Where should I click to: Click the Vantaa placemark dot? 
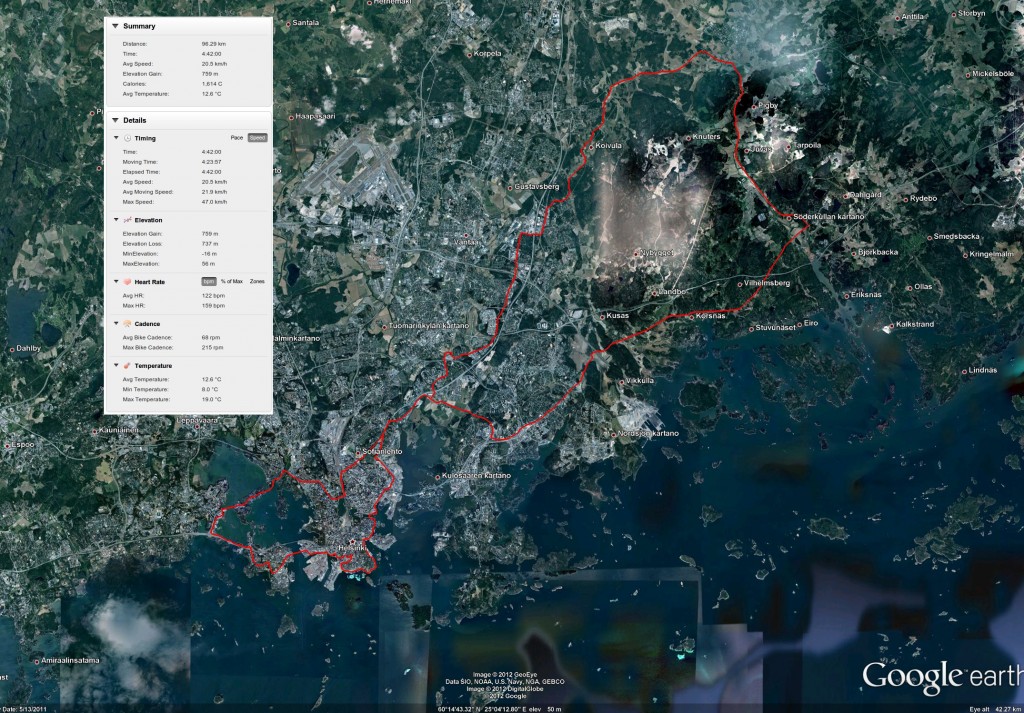click(x=466, y=236)
